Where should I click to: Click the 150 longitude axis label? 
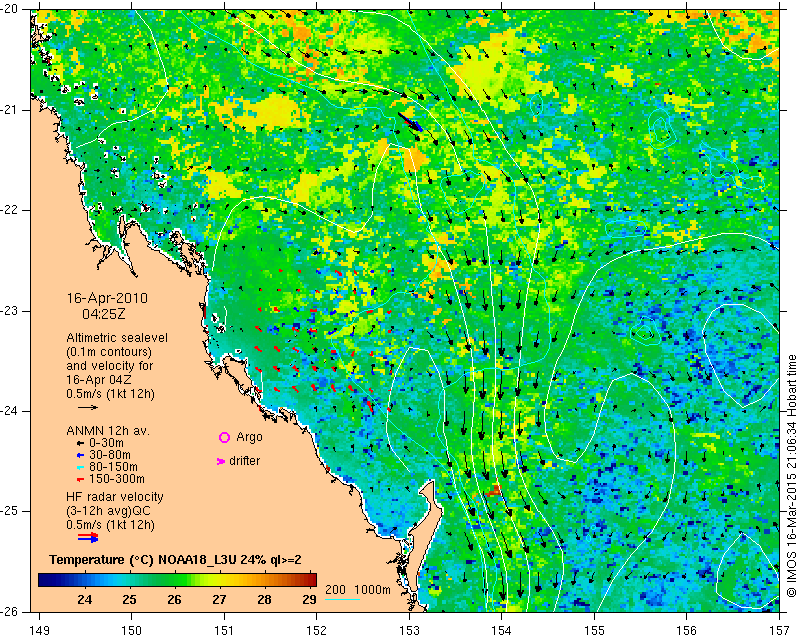[x=132, y=631]
